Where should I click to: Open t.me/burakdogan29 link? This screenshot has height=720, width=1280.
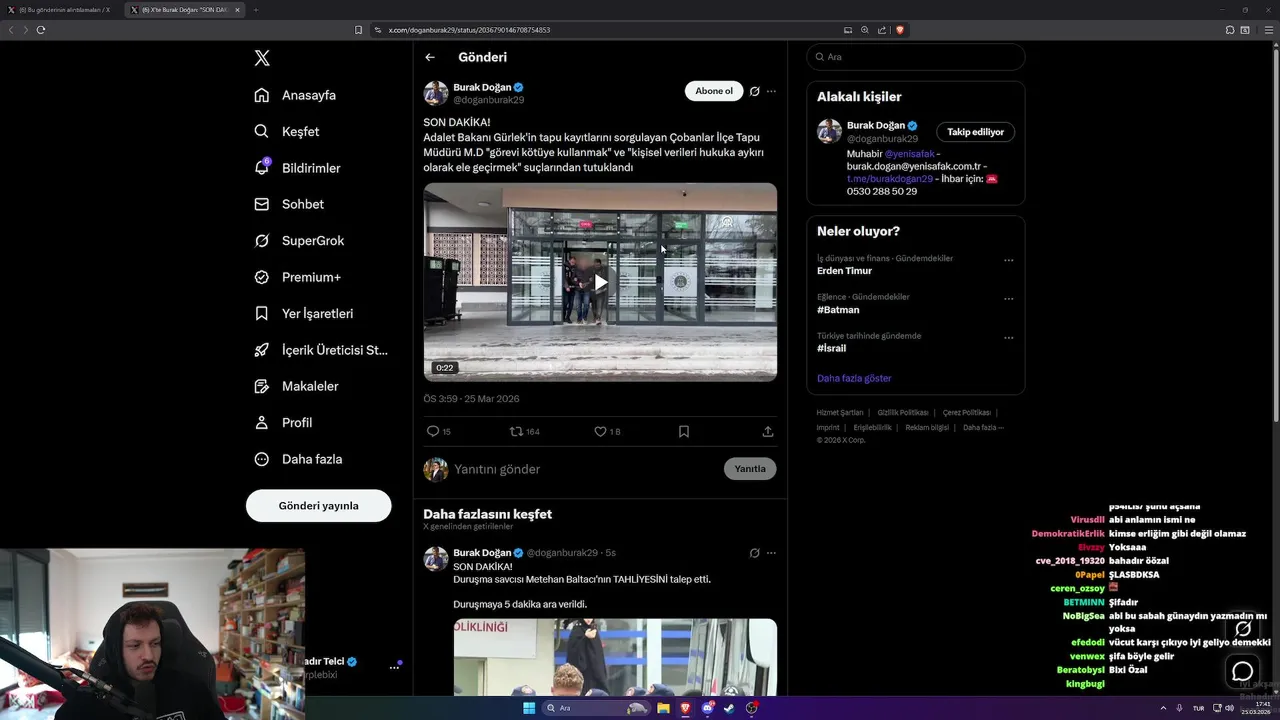pos(890,179)
